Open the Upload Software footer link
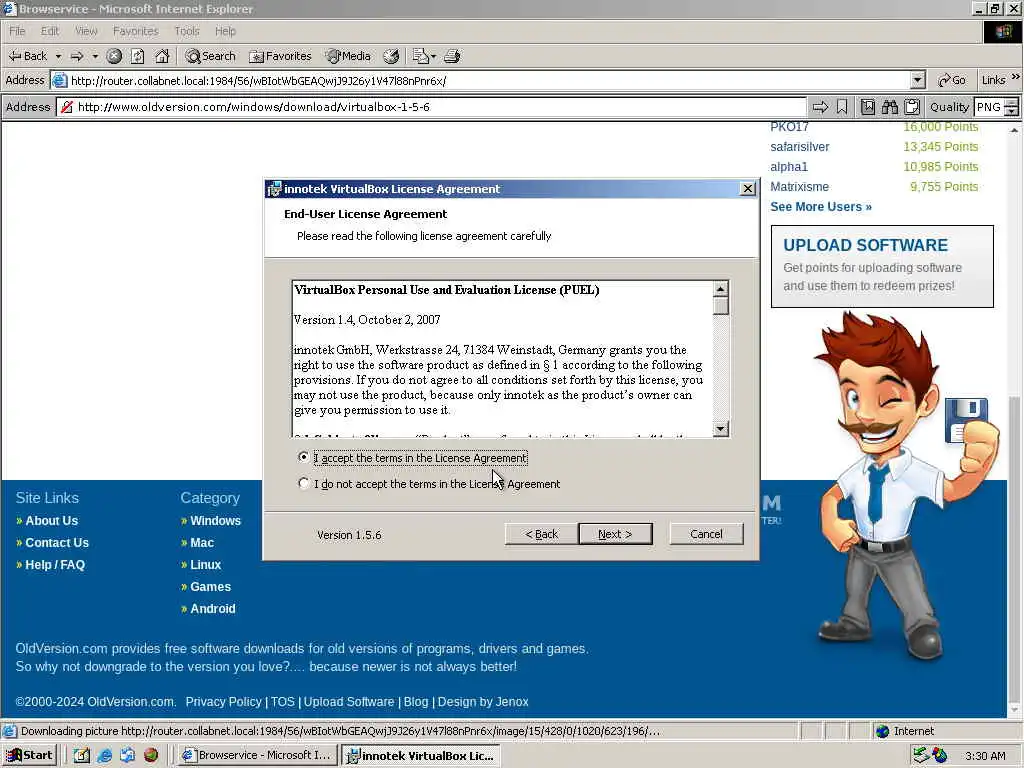 [349, 701]
